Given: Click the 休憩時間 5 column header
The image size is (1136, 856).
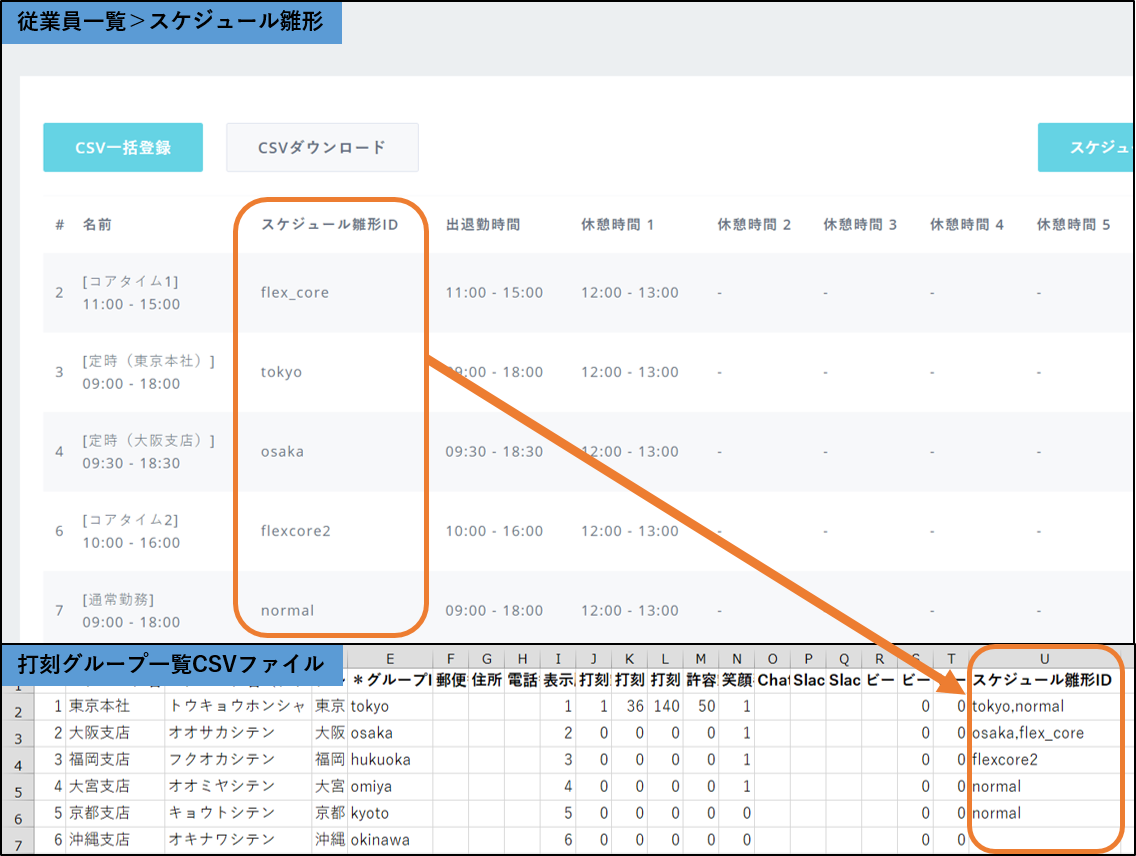Looking at the screenshot, I should pyautogui.click(x=1073, y=225).
